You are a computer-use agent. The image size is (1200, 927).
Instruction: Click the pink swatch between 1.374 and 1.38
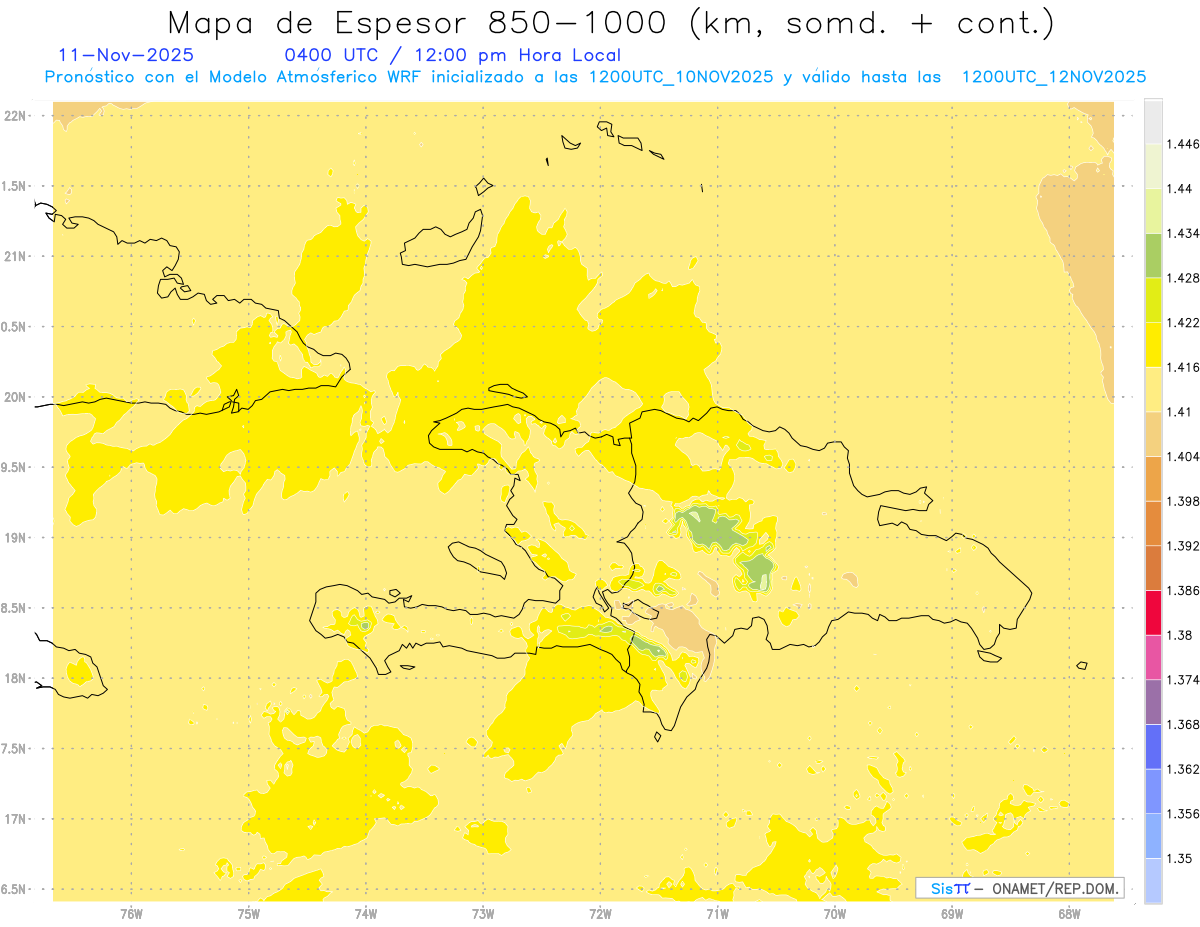point(1153,657)
